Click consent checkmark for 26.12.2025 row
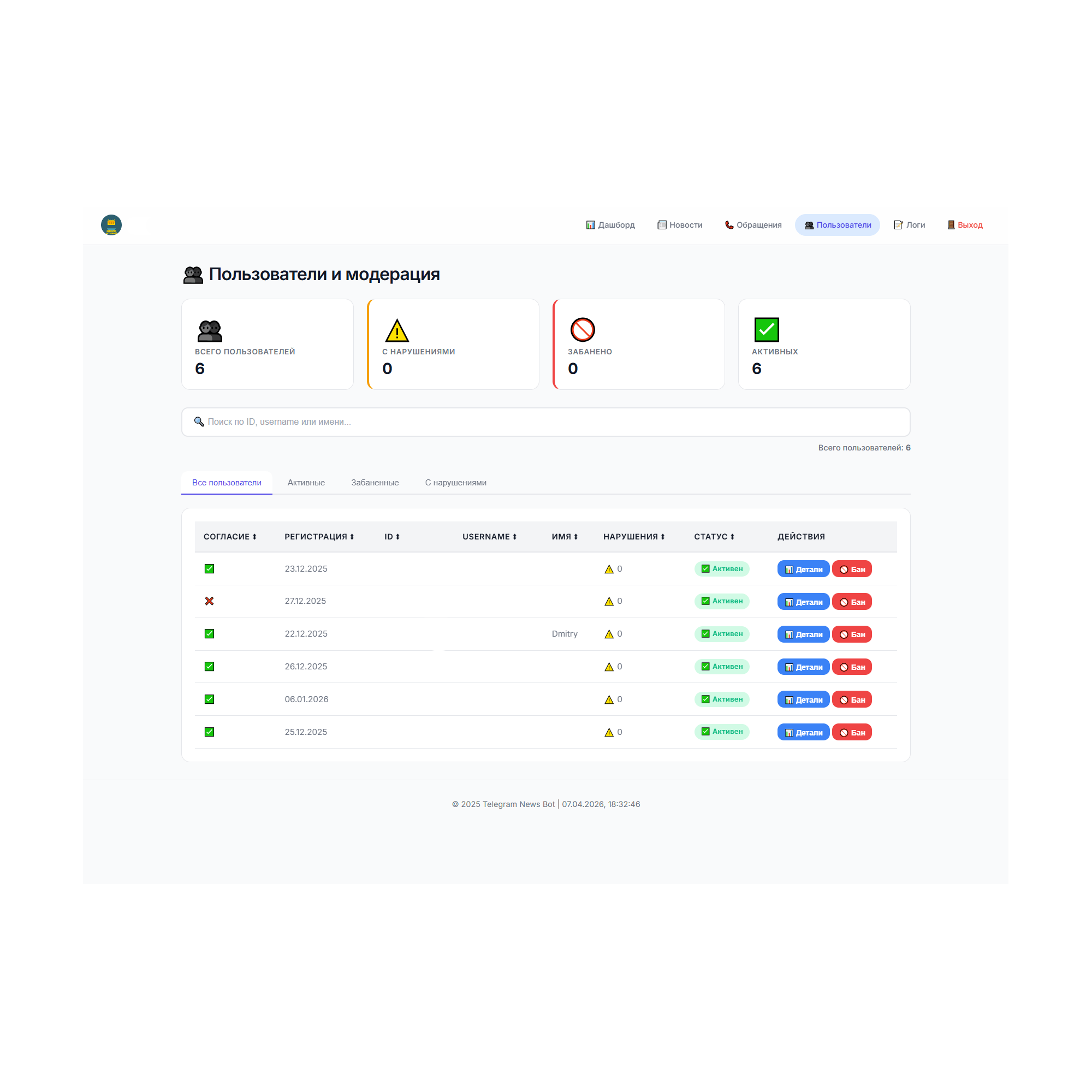 pyautogui.click(x=209, y=666)
